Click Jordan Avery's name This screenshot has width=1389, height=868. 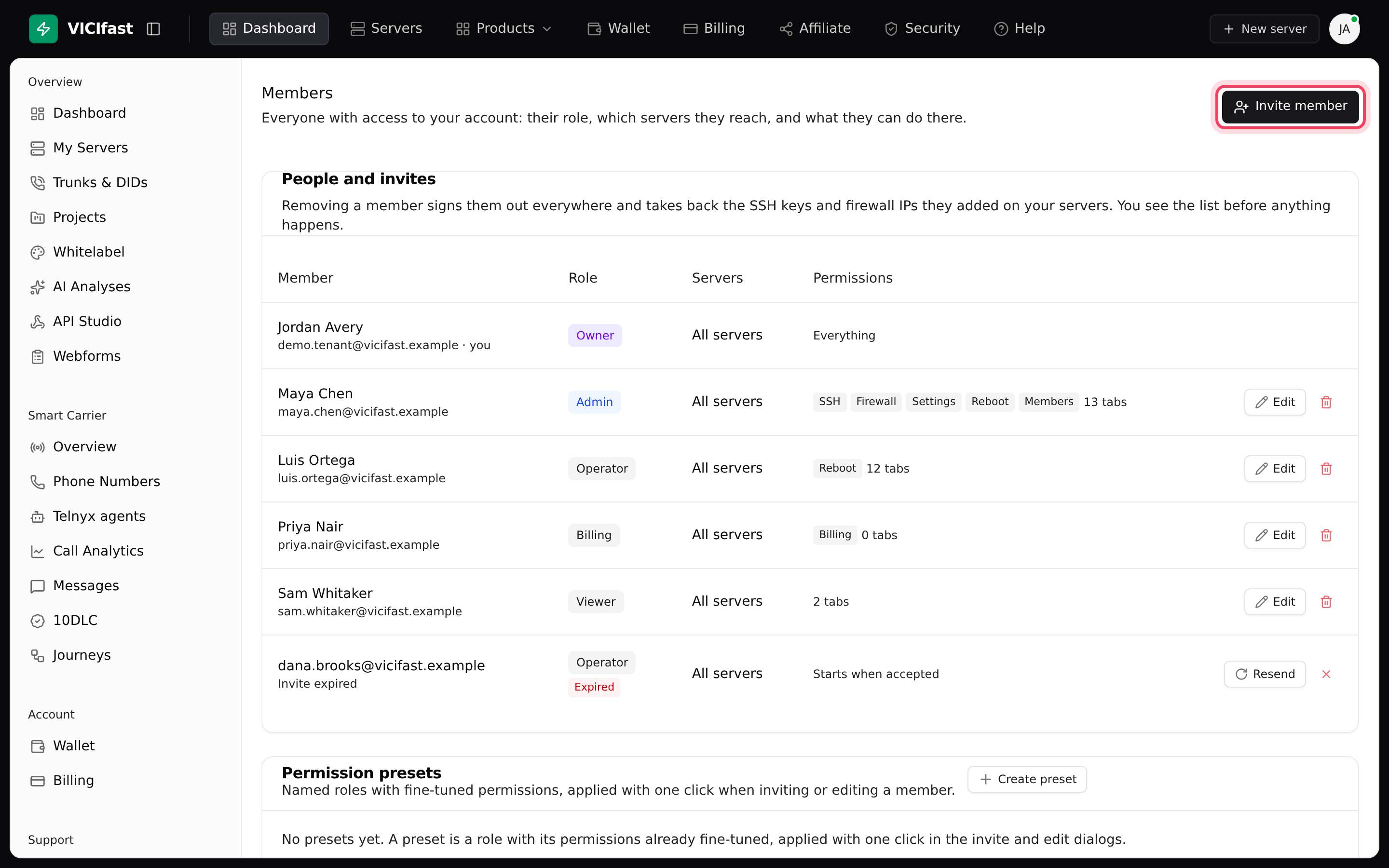click(320, 327)
